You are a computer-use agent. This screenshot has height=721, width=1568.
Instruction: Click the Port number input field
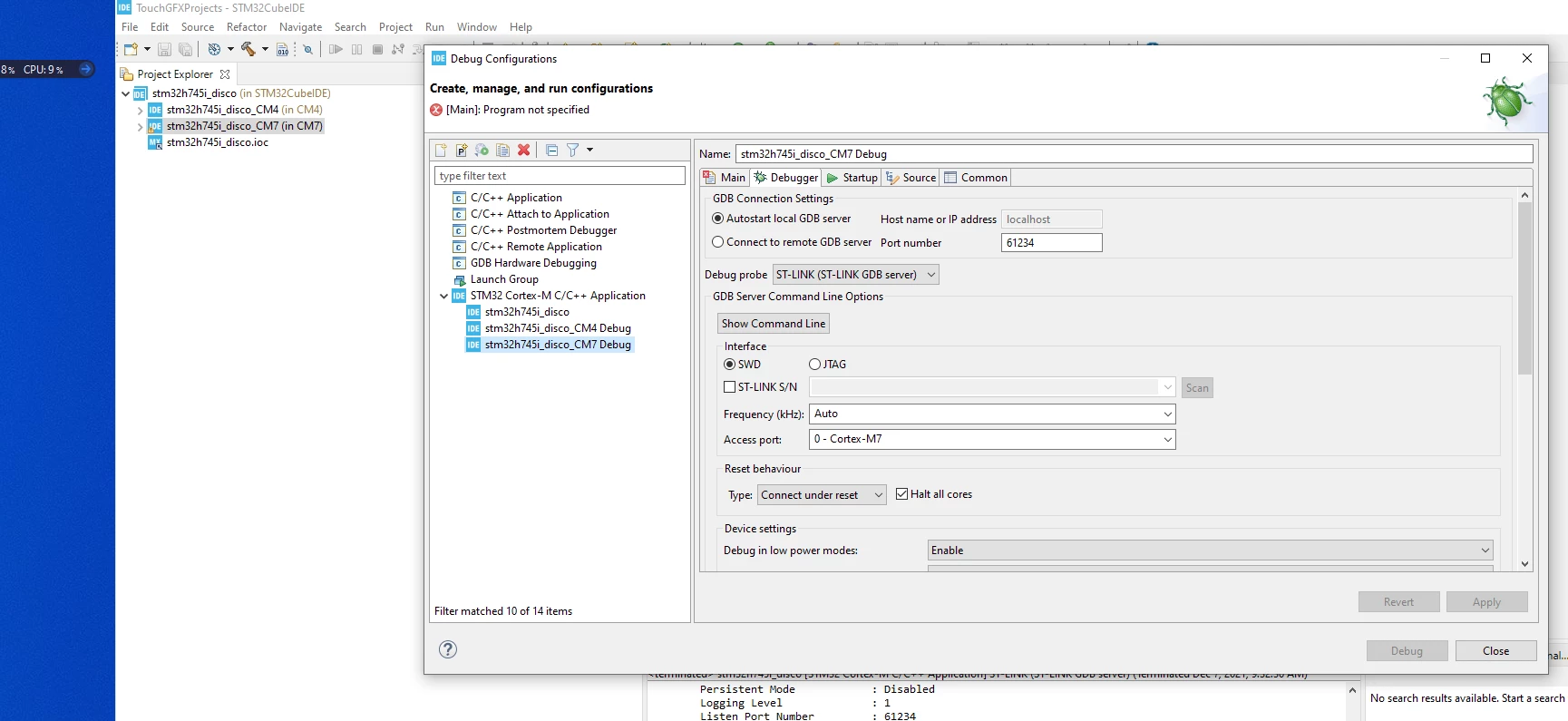[x=1051, y=243]
